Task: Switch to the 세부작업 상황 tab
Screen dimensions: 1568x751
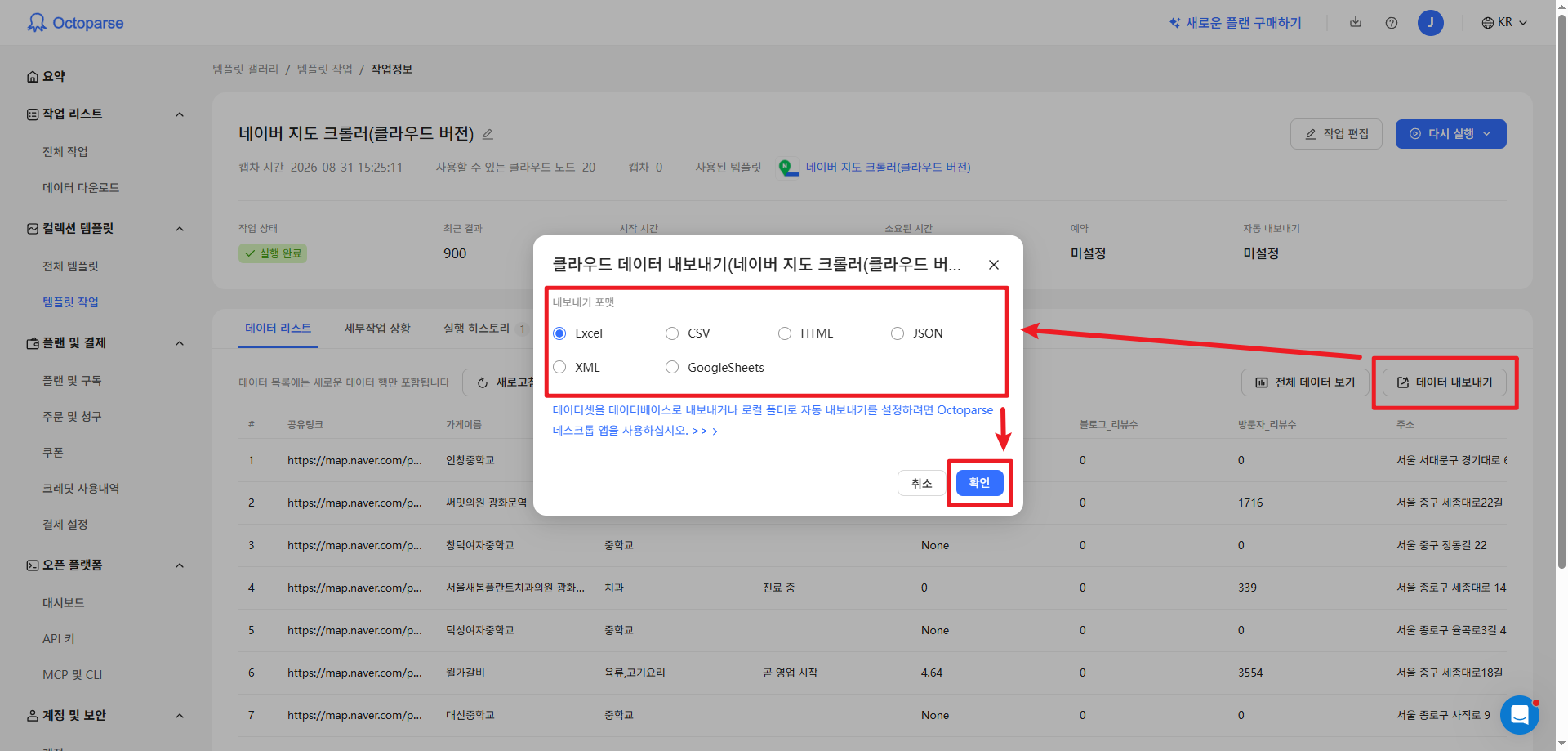Action: coord(377,329)
